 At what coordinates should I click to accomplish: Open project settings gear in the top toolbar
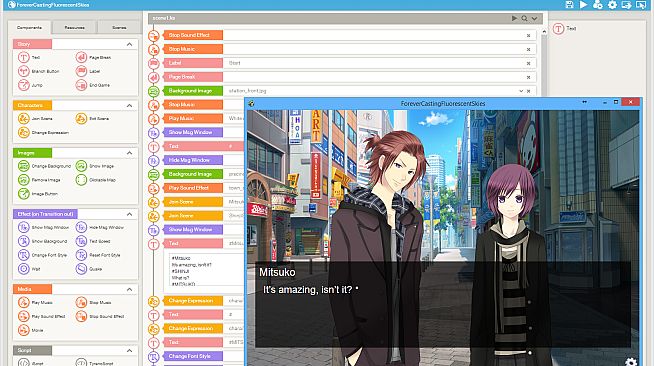click(612, 5)
